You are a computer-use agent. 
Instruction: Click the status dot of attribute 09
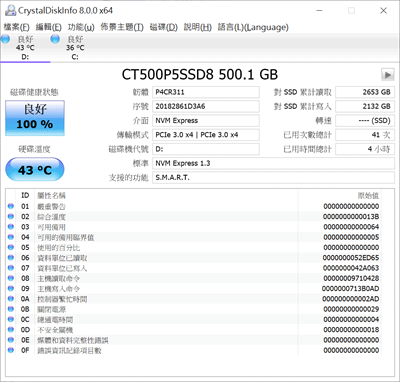click(x=11, y=289)
